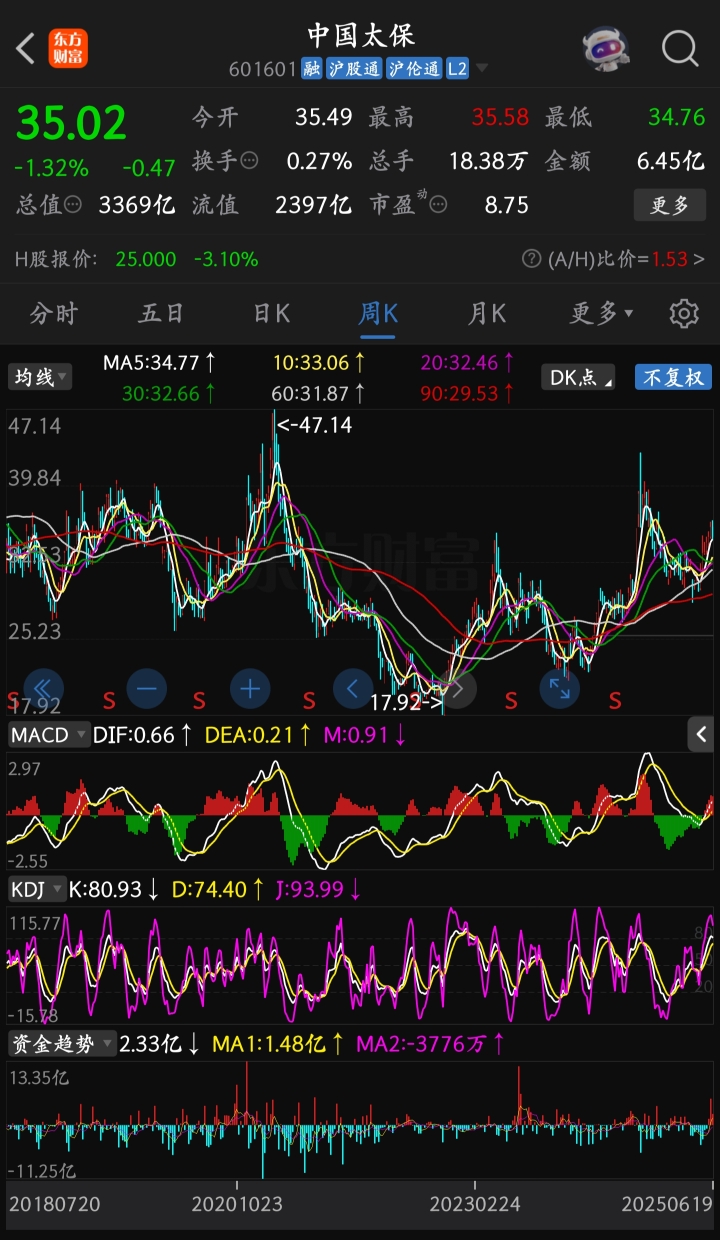The width and height of the screenshot is (720, 1240).
Task: Switch to the 月K tab
Action: point(487,313)
